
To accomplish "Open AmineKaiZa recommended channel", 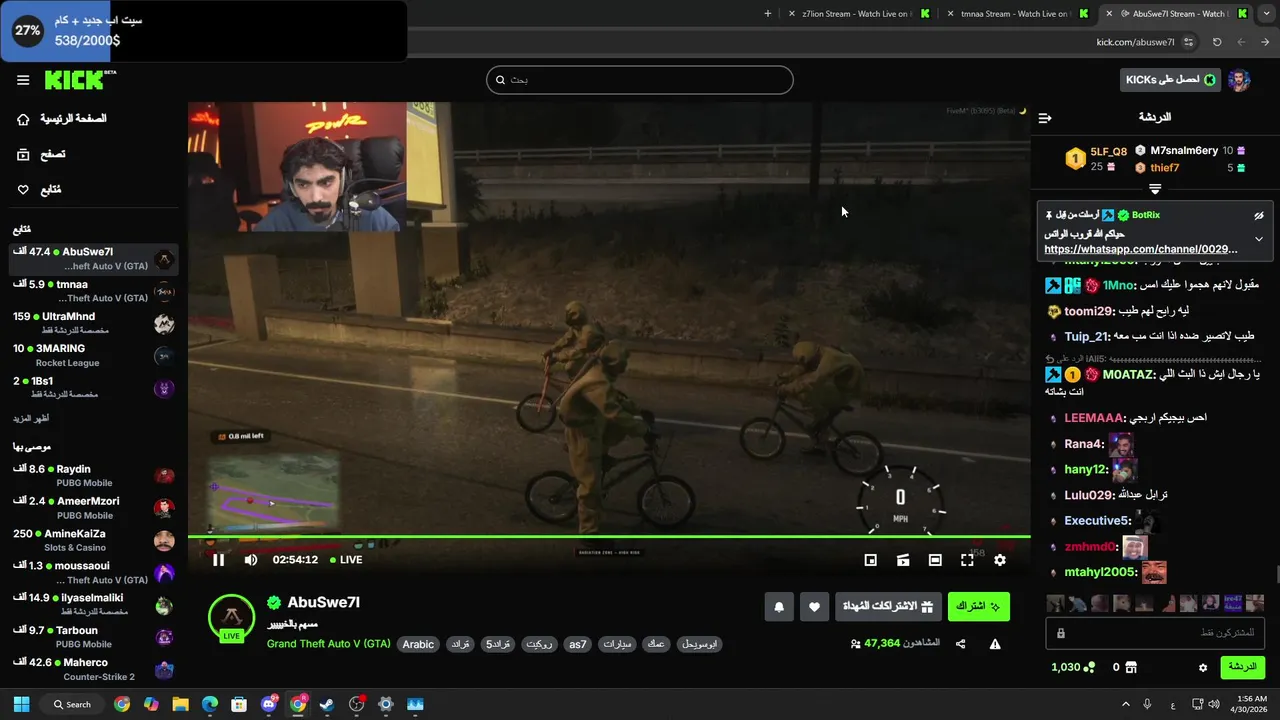I will point(94,540).
